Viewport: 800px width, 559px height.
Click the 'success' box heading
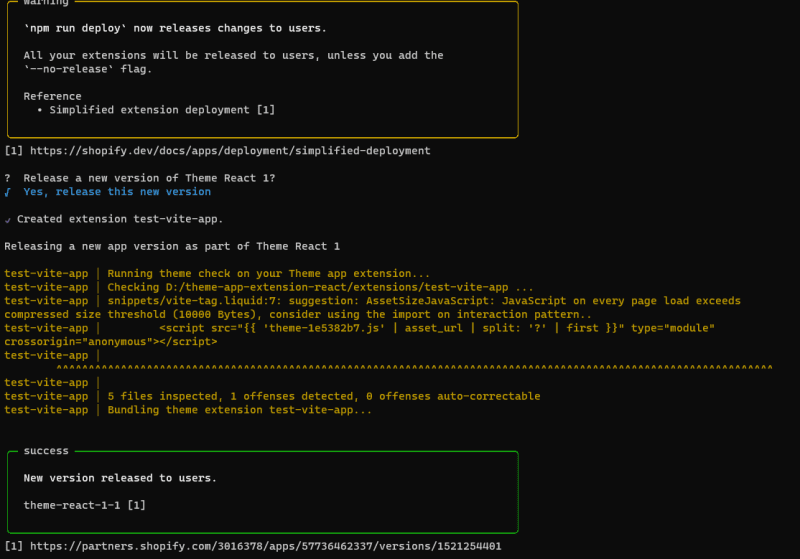[46, 451]
